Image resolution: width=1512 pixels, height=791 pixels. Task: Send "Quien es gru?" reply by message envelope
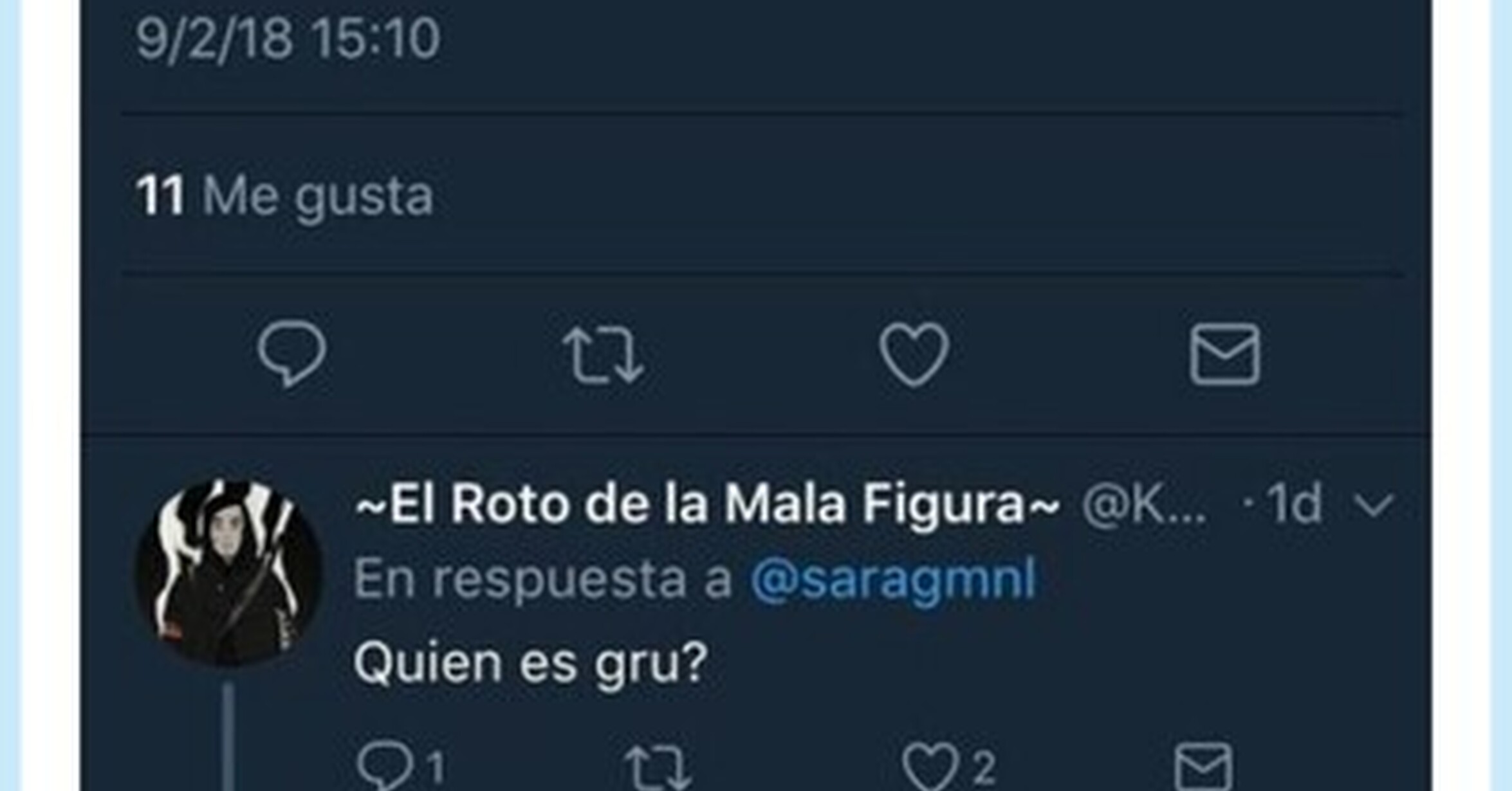click(1203, 766)
